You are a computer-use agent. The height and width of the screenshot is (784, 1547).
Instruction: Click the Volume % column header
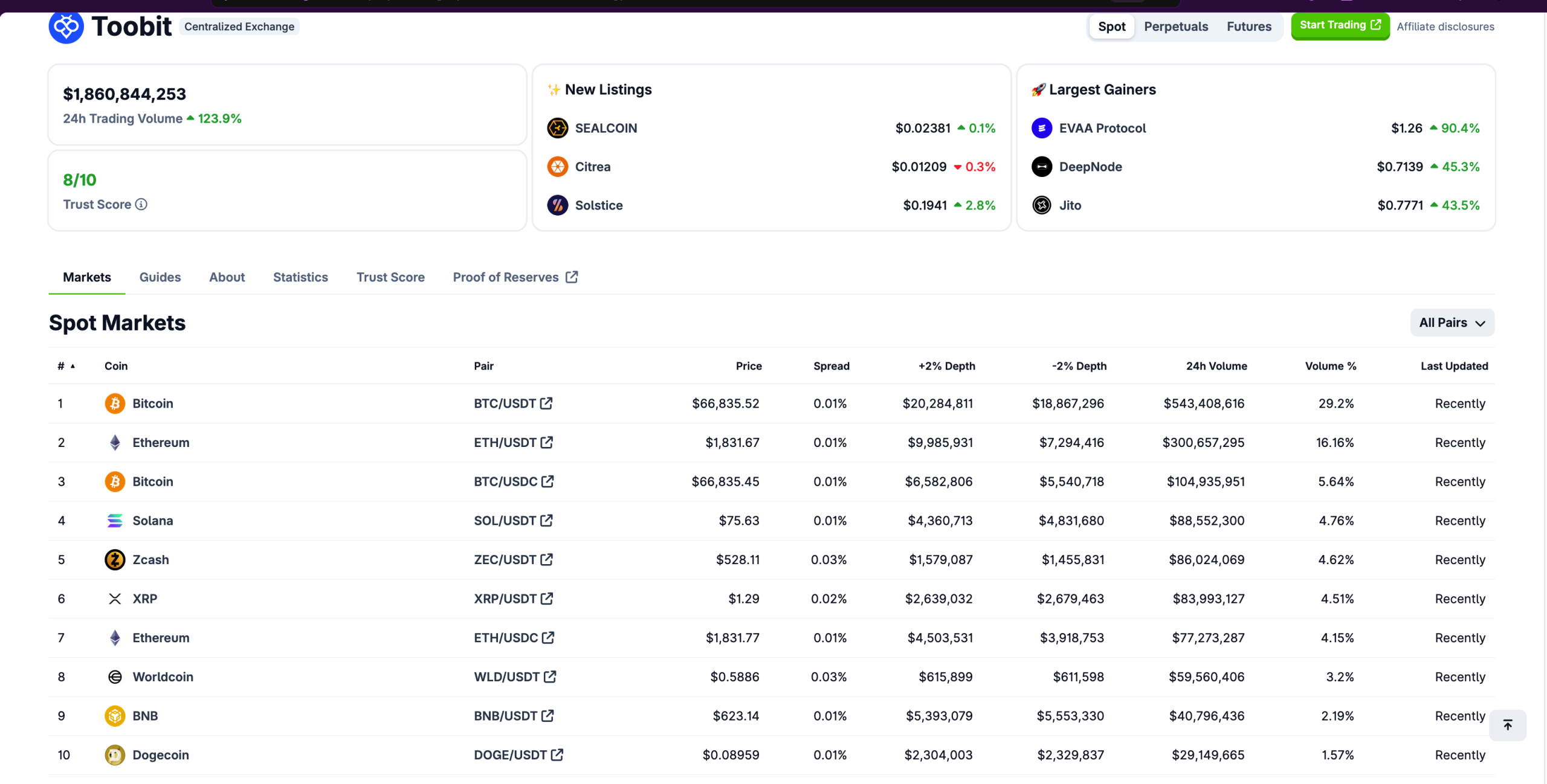(1331, 366)
